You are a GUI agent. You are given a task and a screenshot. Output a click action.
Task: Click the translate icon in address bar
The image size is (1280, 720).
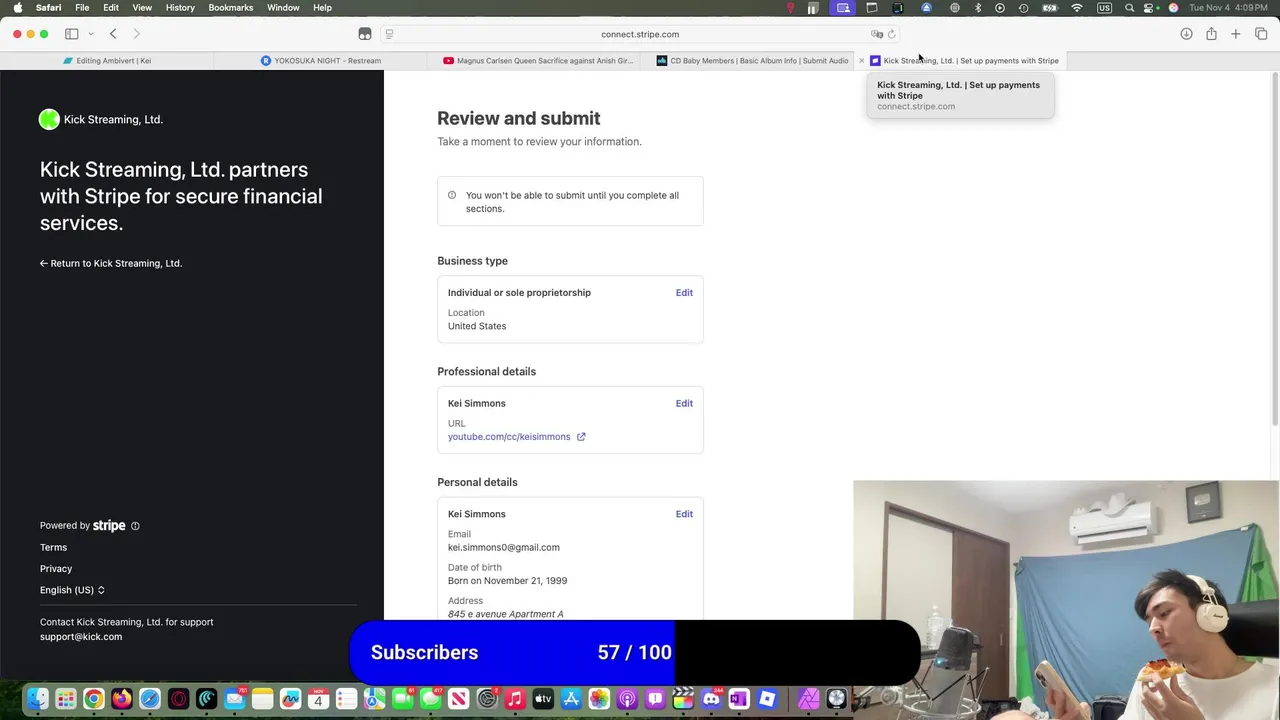coord(877,34)
